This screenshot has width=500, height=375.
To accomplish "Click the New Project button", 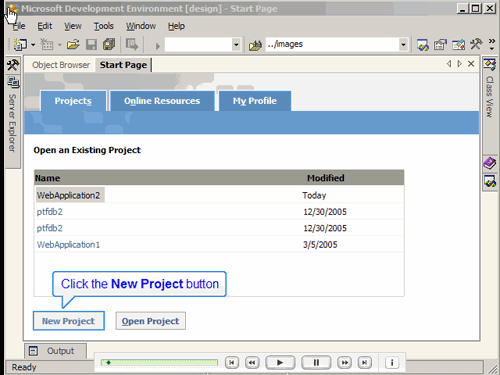I will click(x=69, y=321).
